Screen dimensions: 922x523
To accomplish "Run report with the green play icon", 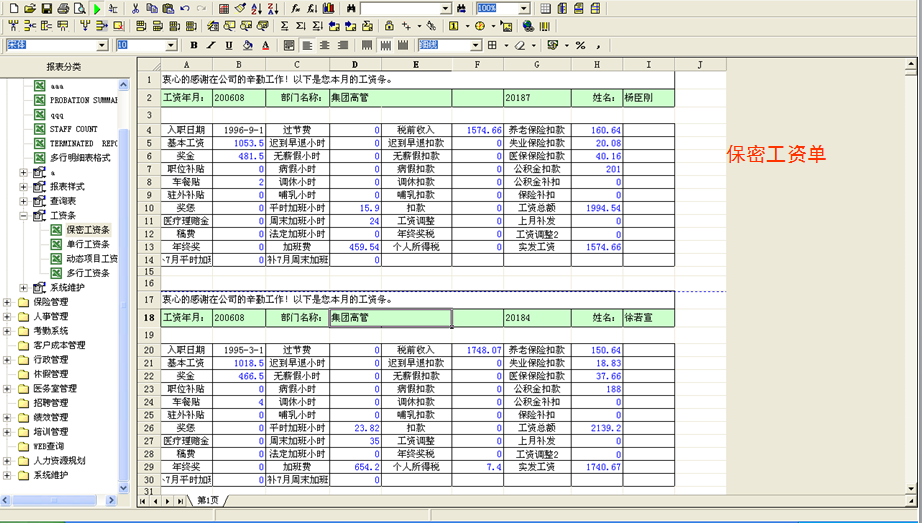I will (96, 8).
